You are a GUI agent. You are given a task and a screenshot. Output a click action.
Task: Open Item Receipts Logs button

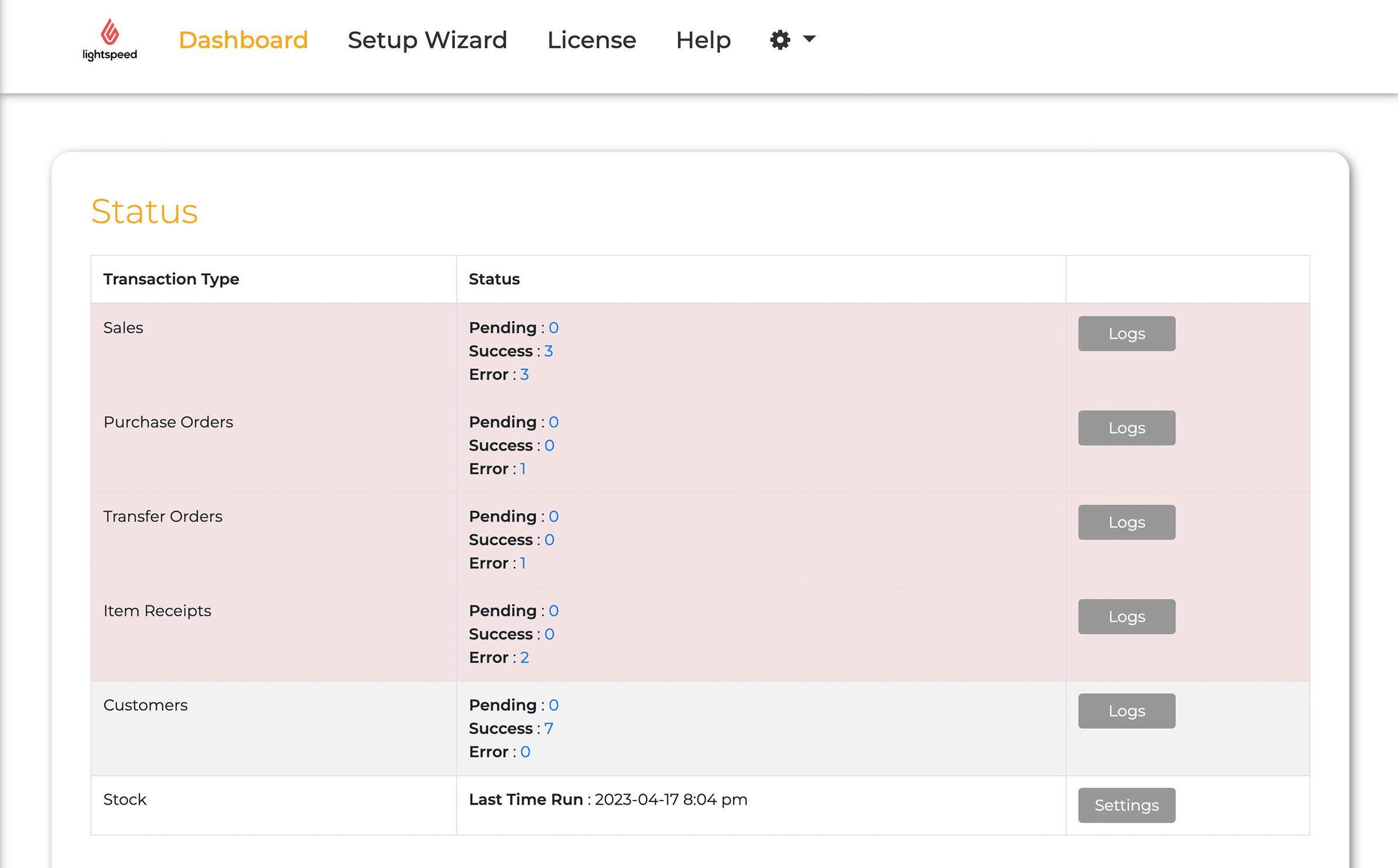coord(1126,617)
